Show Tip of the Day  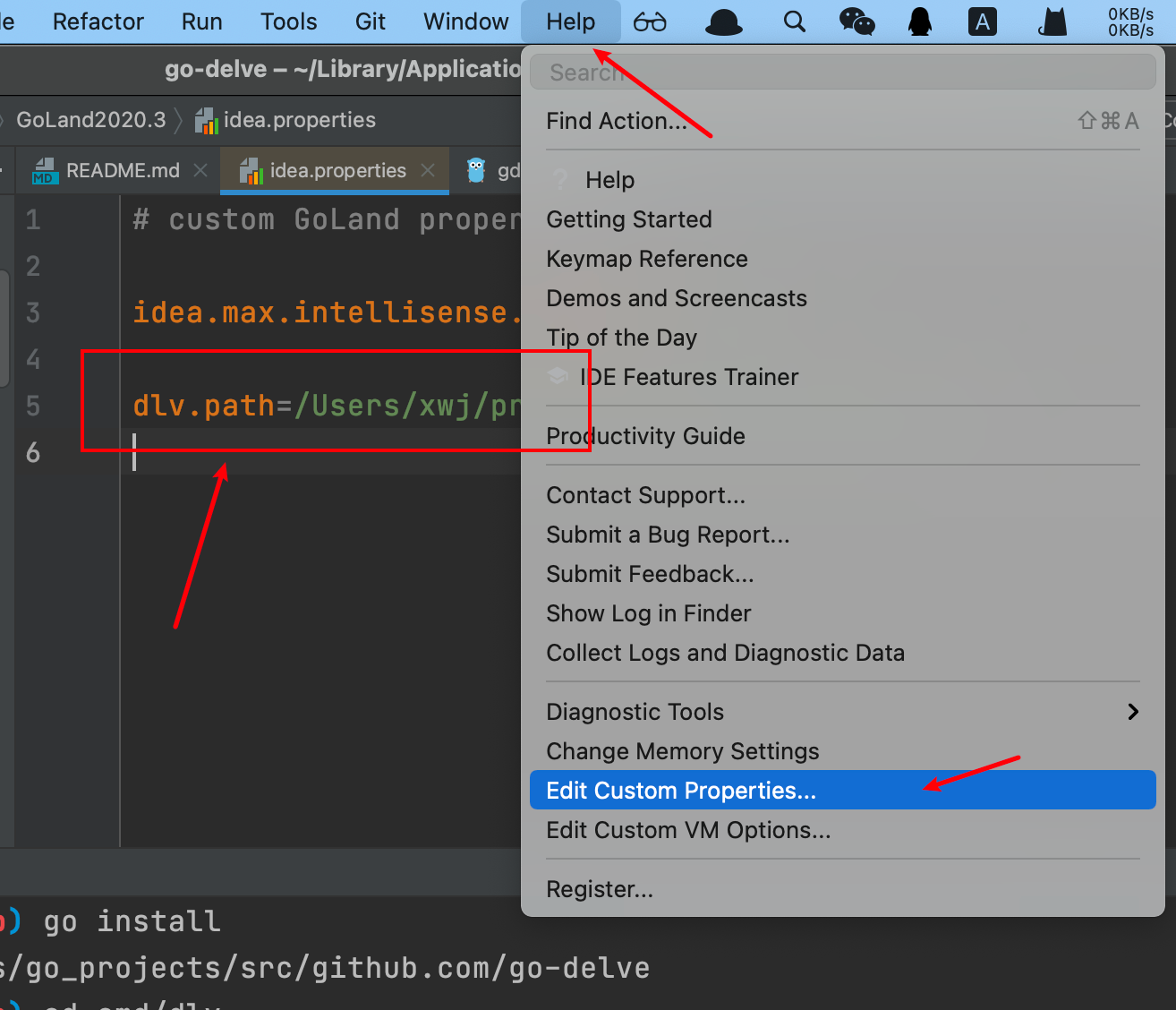[842, 337]
